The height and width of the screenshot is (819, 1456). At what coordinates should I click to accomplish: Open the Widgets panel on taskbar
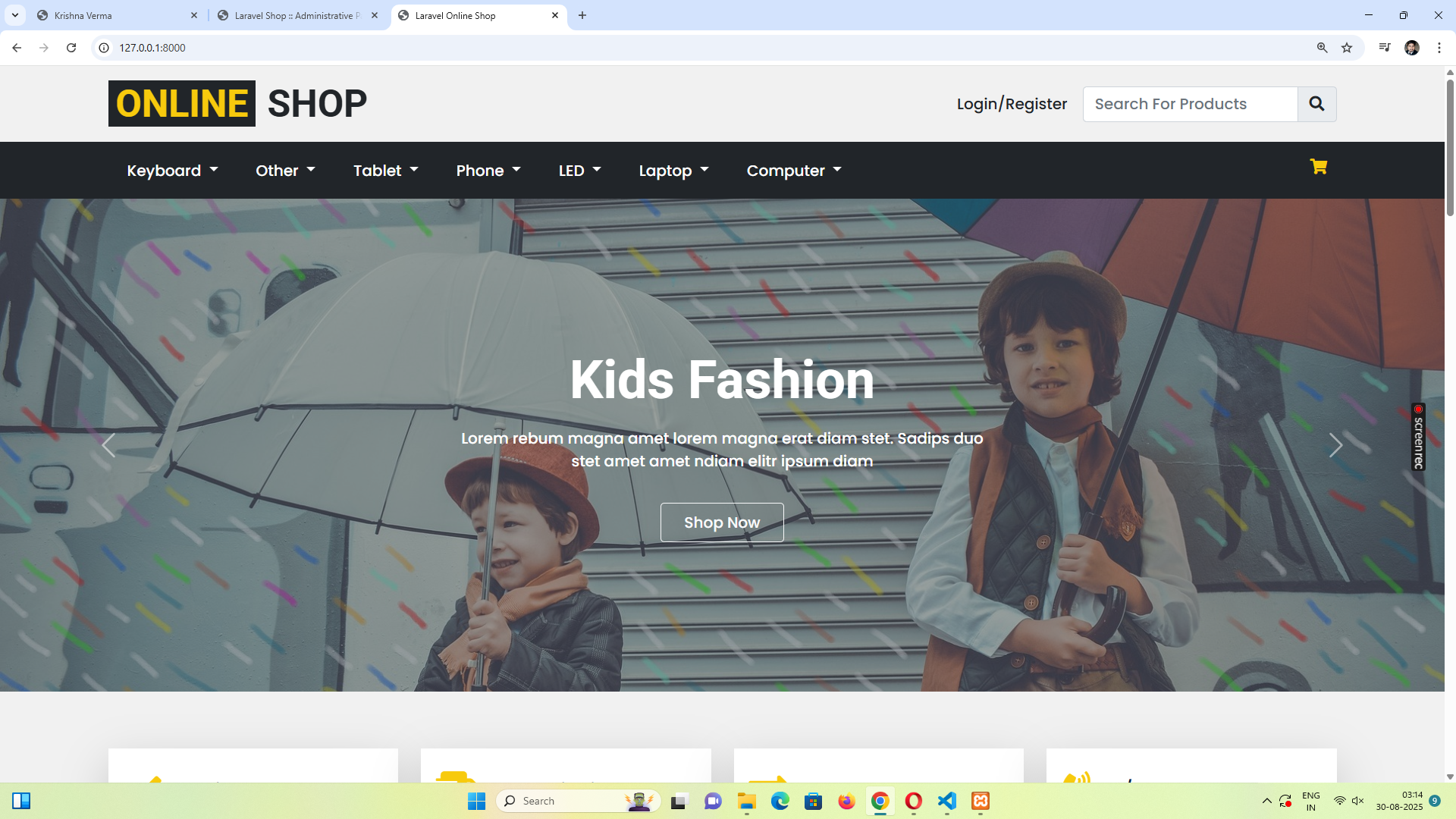[x=21, y=801]
